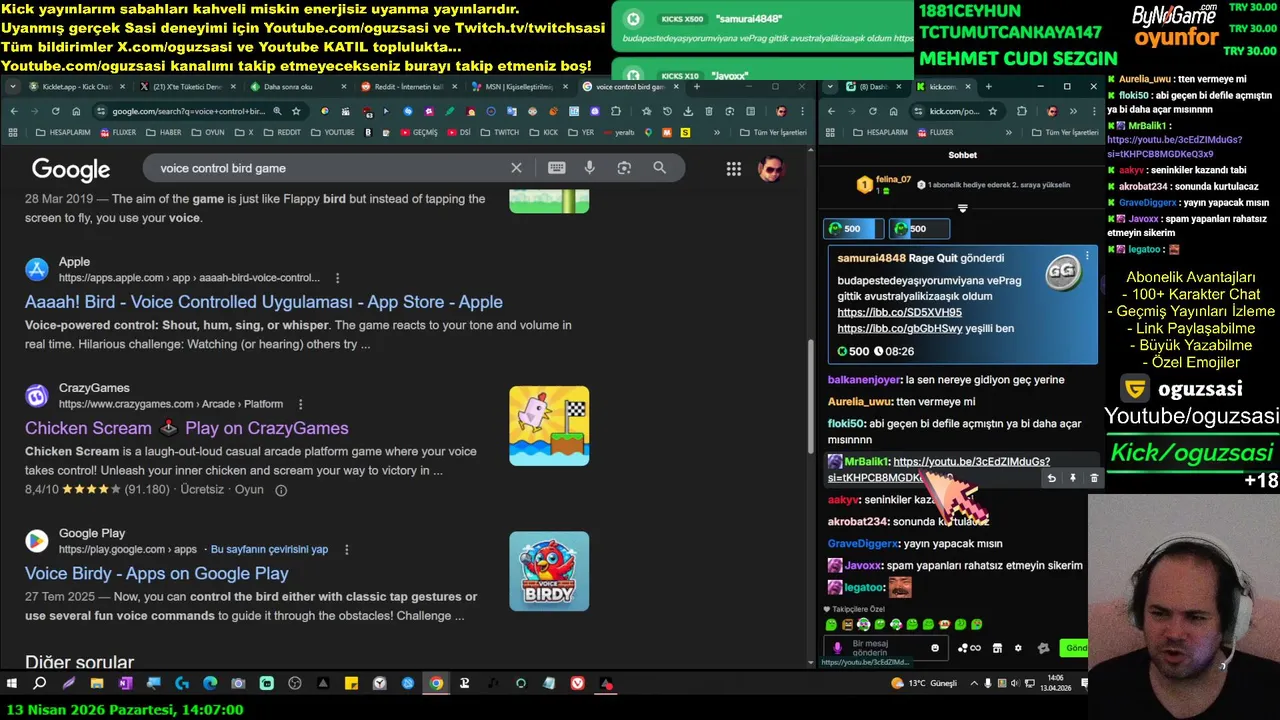Open options for Google Play search result
The image size is (1280, 720).
(347, 550)
